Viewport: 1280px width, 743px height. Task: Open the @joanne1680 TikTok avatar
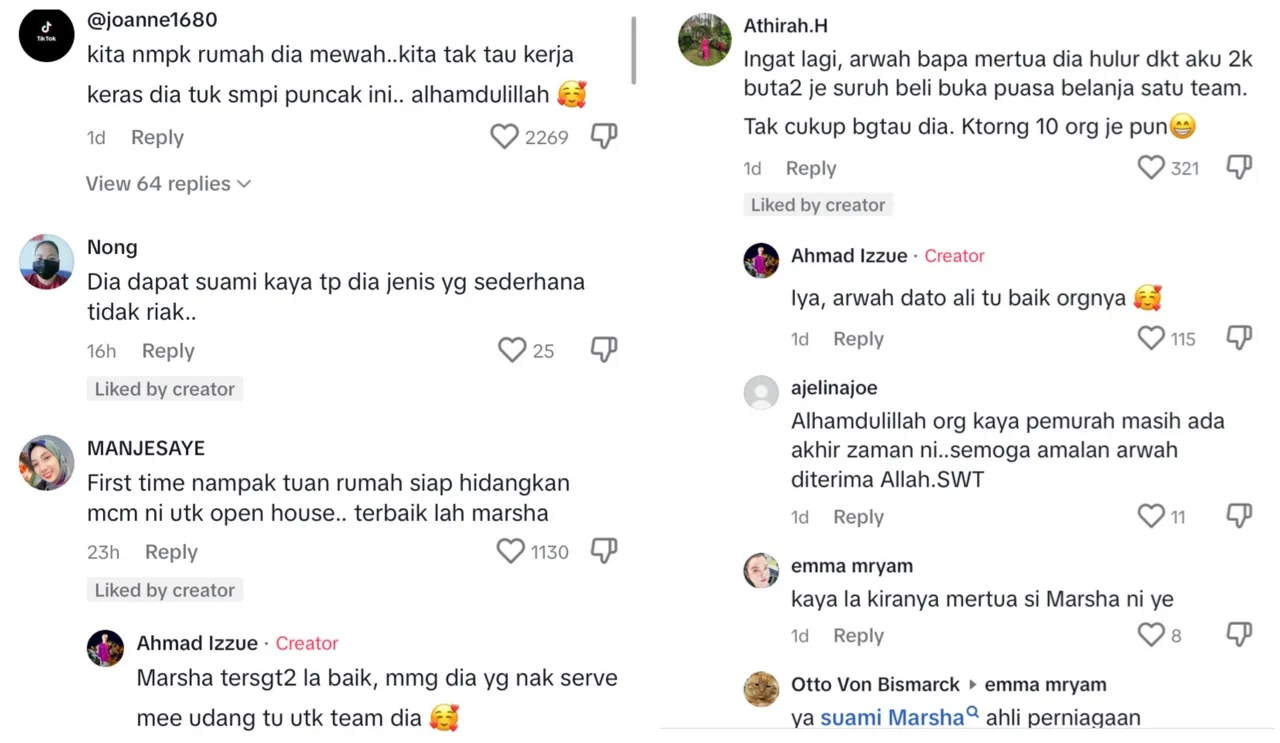(47, 35)
